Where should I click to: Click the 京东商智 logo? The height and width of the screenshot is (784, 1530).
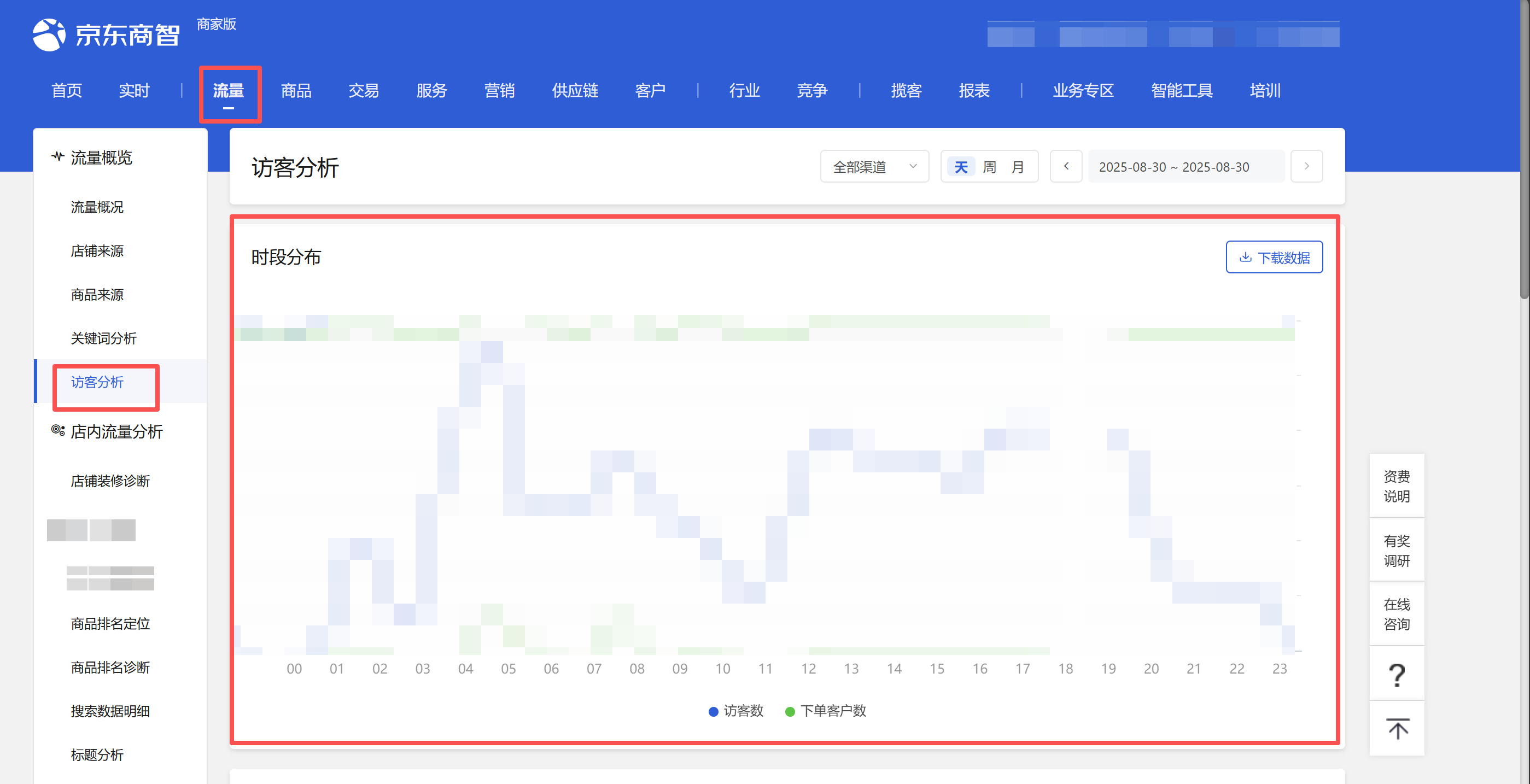click(106, 34)
